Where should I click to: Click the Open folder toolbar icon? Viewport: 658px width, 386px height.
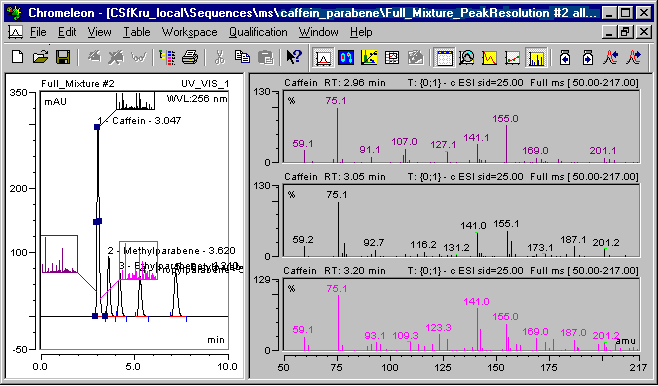pyautogui.click(x=40, y=57)
